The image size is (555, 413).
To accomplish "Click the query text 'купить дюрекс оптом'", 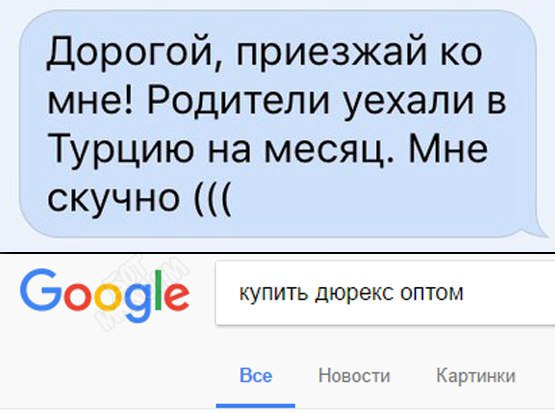I will 351,293.
